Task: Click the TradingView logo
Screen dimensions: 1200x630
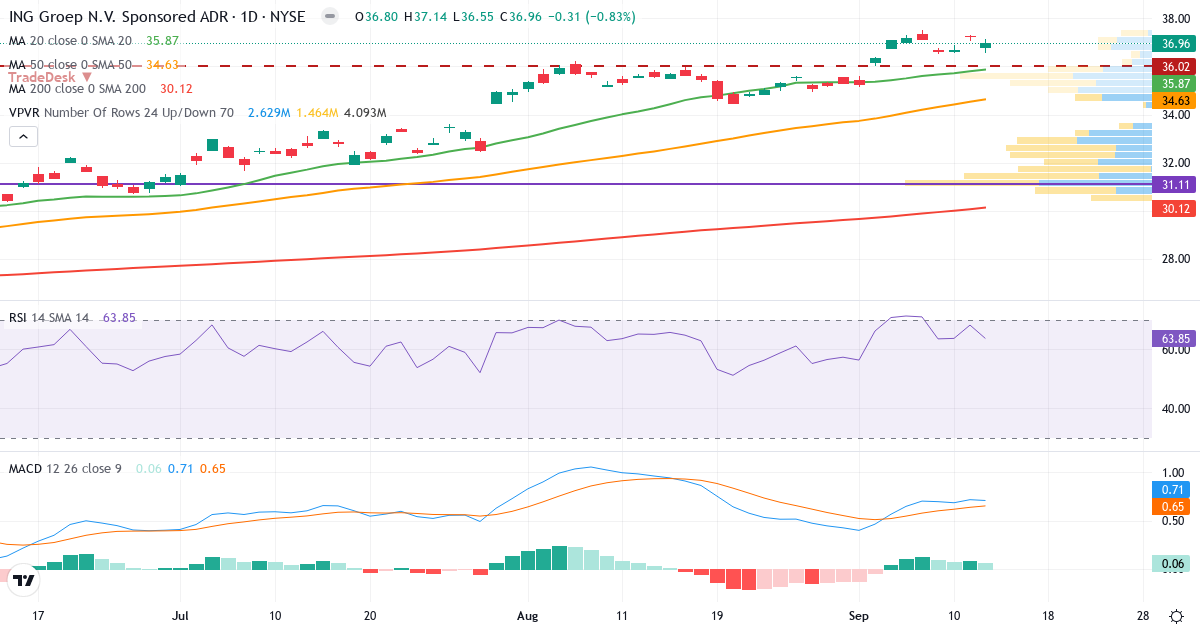Action: point(25,579)
